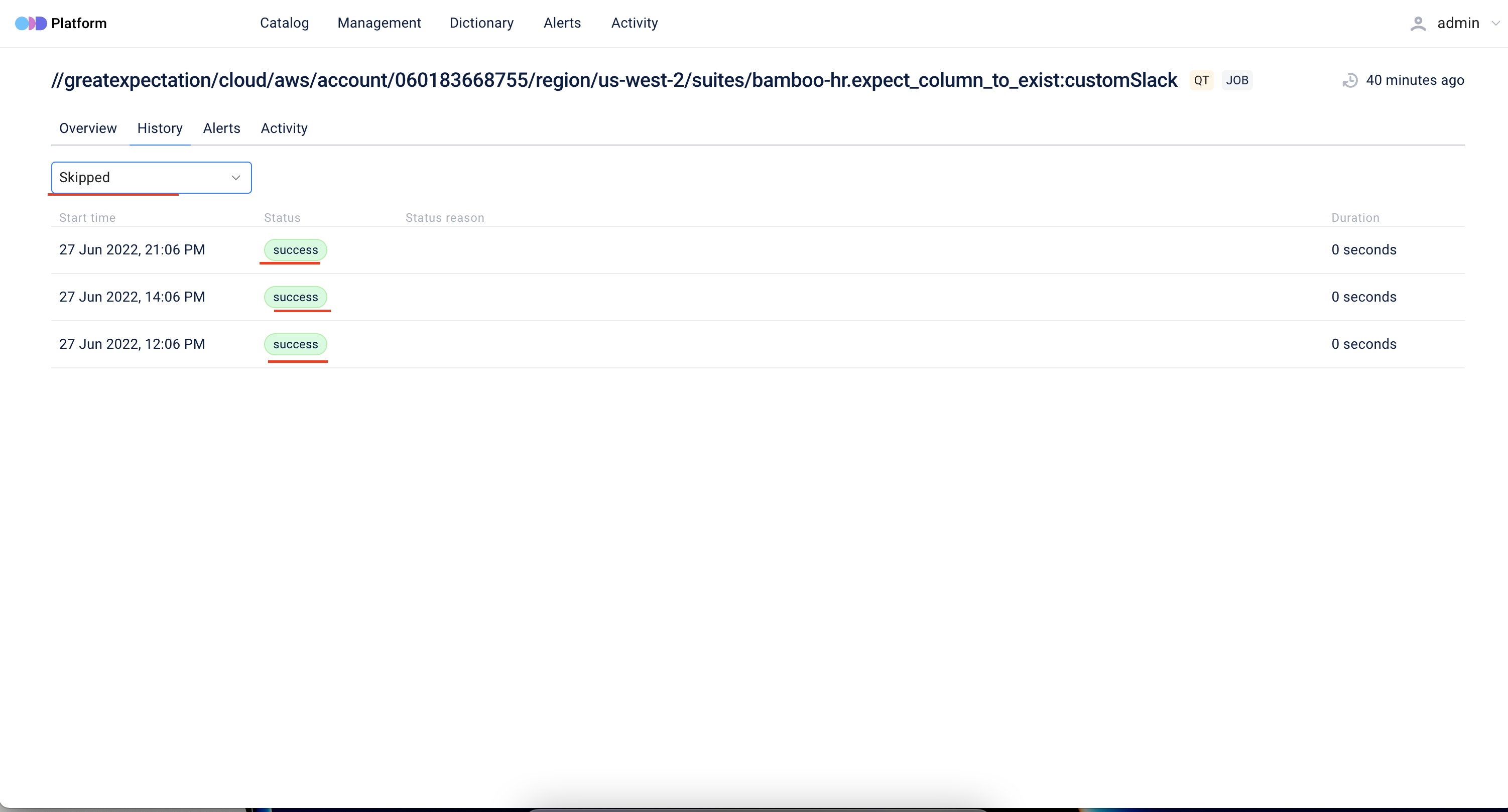Sort by the Duration column header
This screenshot has height=812, width=1508.
[x=1355, y=217]
